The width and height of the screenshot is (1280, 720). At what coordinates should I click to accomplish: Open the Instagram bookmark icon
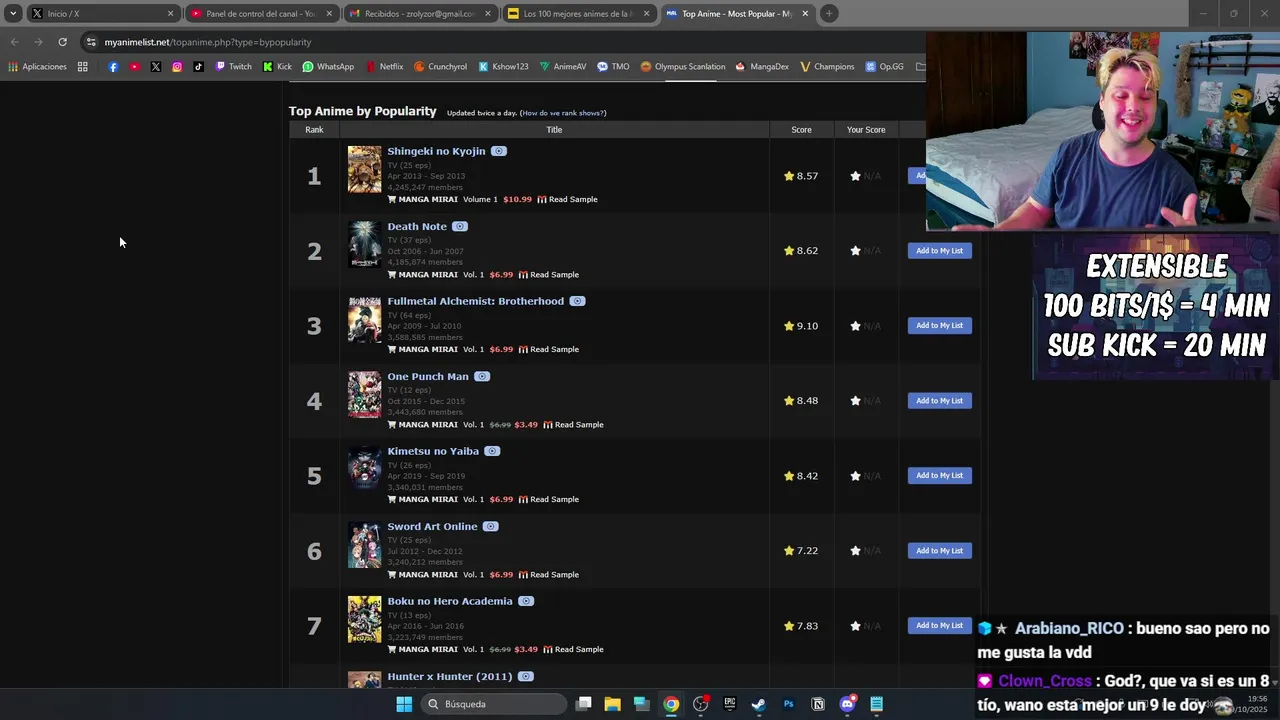coord(177,67)
